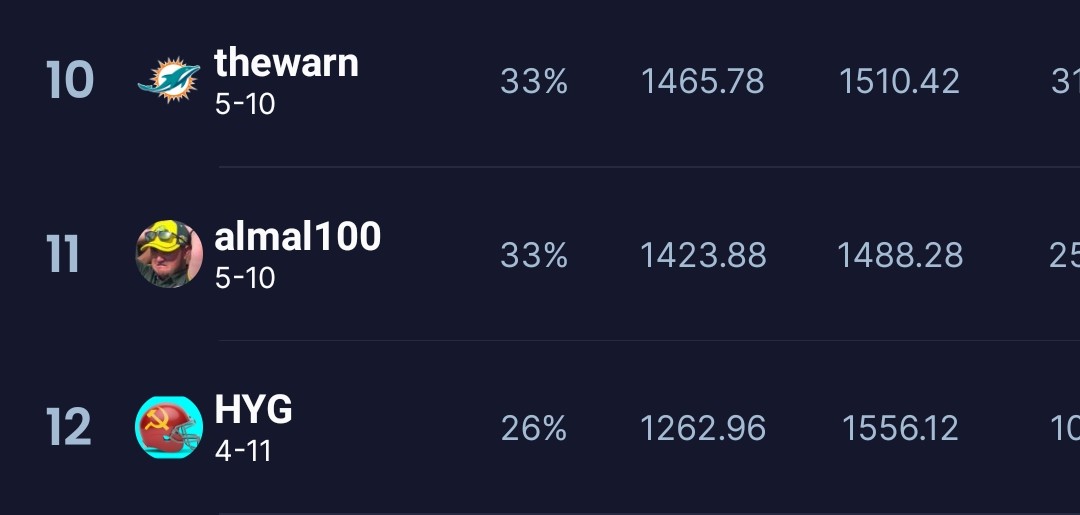Click the 4-11 record under HYG
This screenshot has height=515, width=1080.
pyautogui.click(x=243, y=451)
